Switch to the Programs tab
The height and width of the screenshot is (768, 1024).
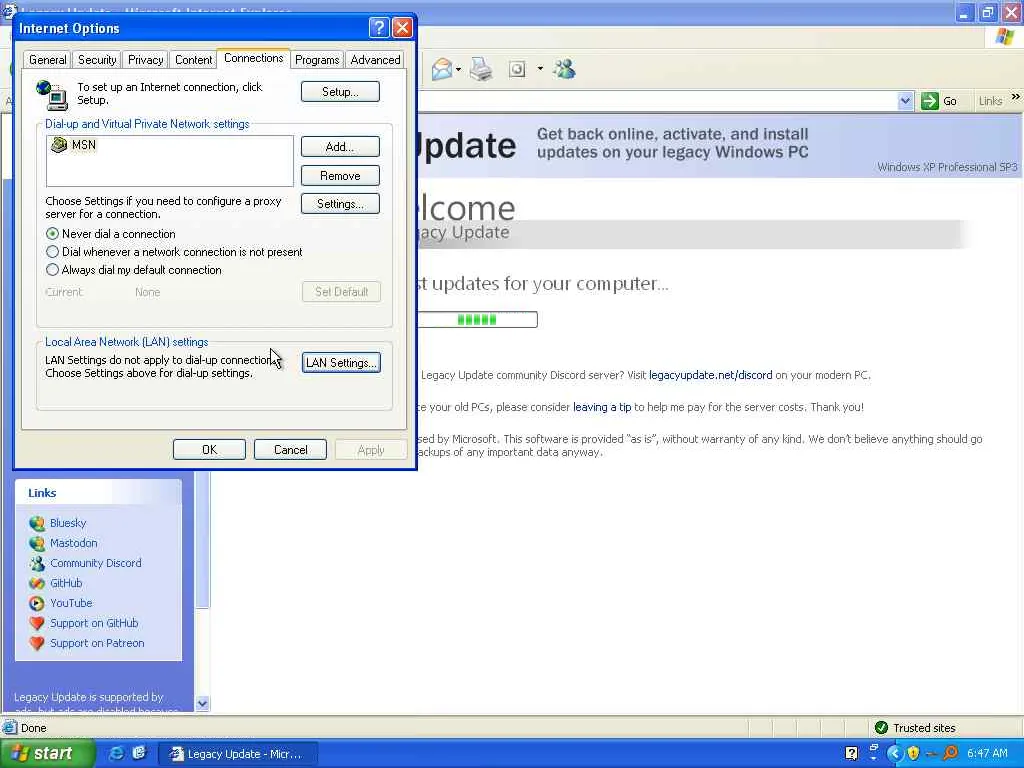[x=317, y=60]
